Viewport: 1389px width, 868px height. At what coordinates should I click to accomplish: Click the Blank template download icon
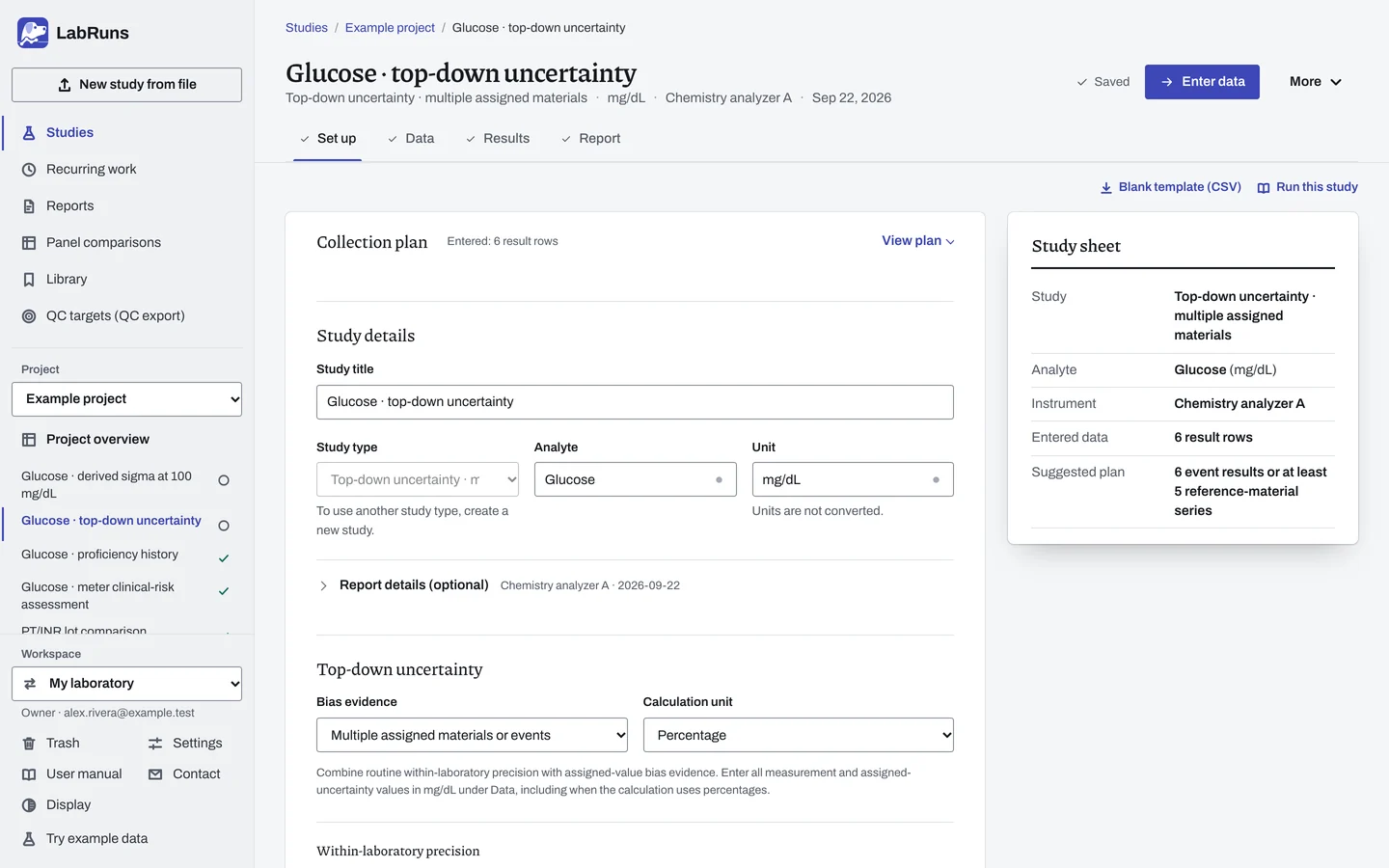(x=1106, y=188)
